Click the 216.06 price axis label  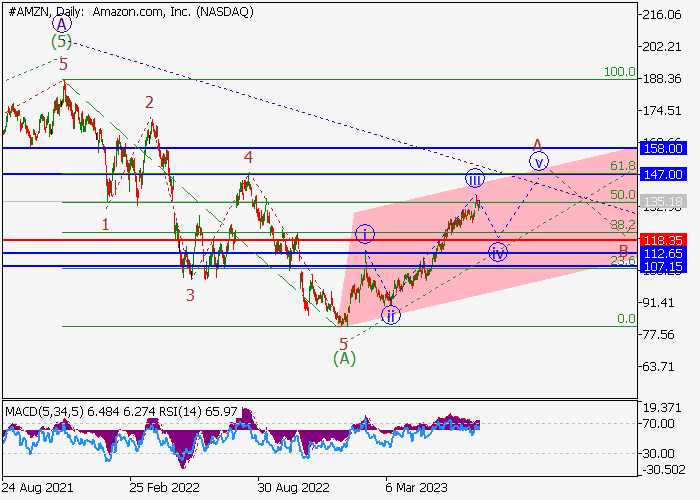tap(662, 15)
